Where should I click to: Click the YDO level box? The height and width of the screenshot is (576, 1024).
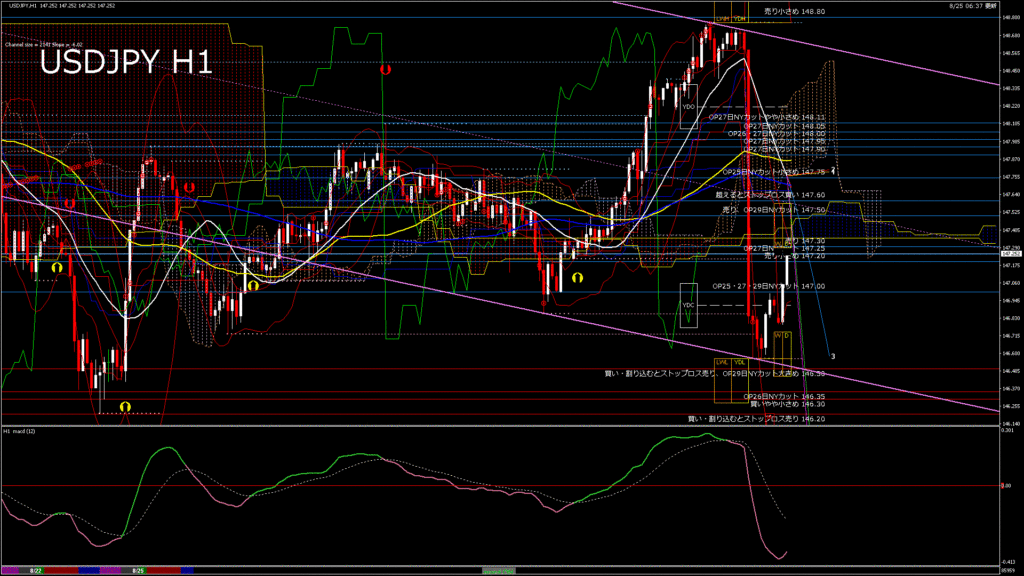click(688, 107)
